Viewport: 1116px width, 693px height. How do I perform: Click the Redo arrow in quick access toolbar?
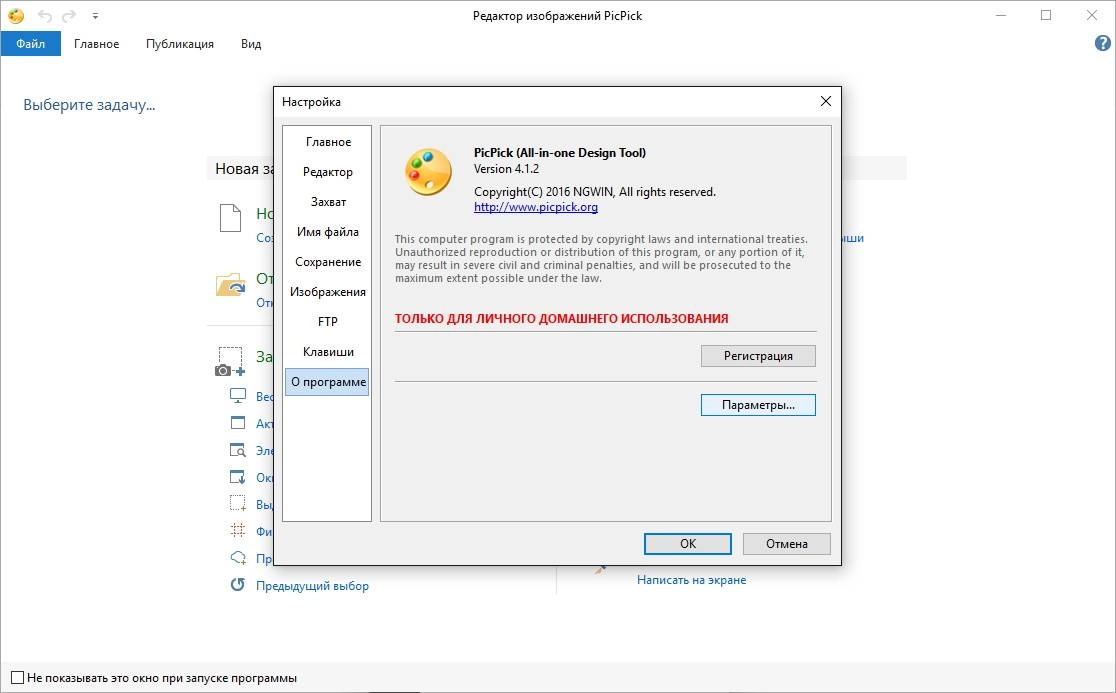point(69,16)
